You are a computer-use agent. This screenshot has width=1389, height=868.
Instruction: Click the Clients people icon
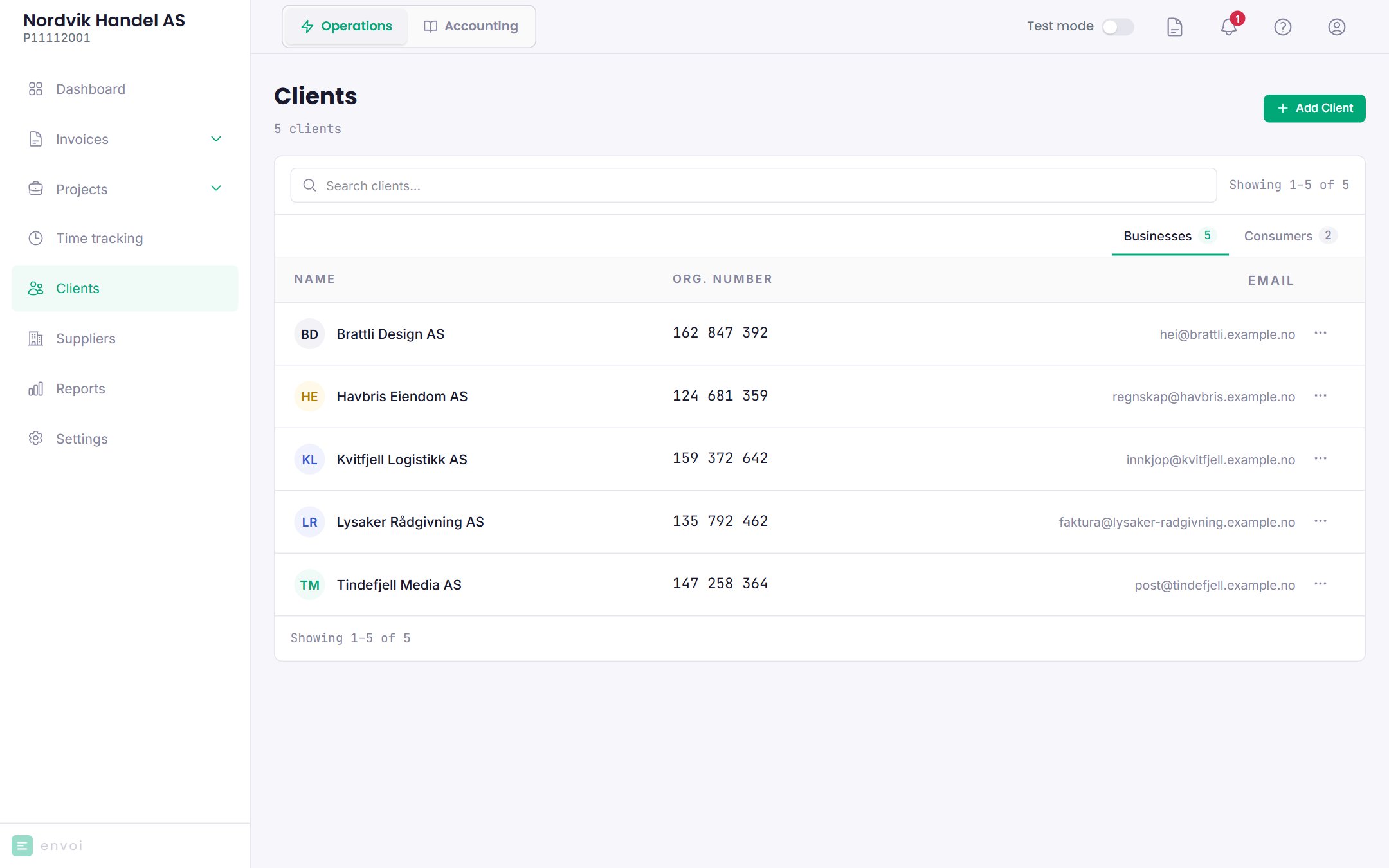pyautogui.click(x=35, y=288)
